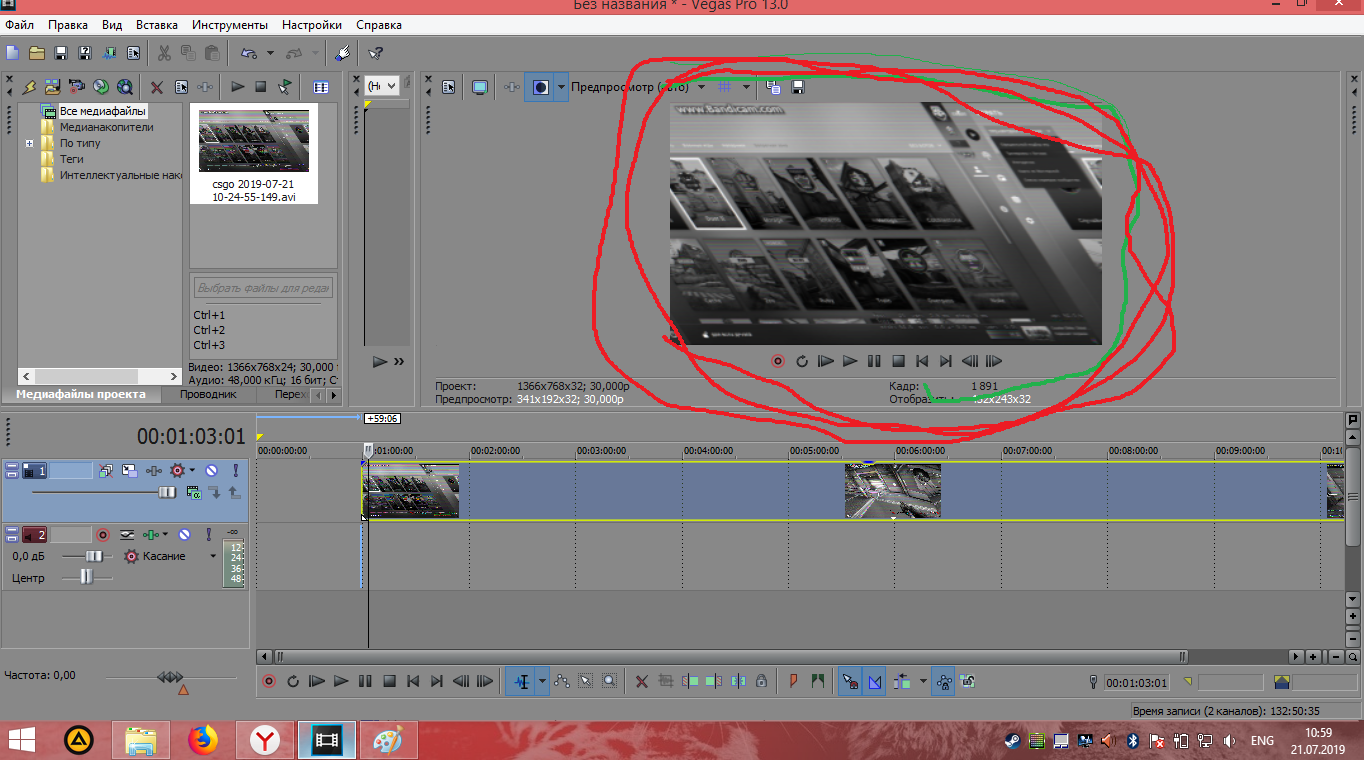The image size is (1366, 768).
Task: Click the Cut scissors icon in the main toolbar
Action: pyautogui.click(x=164, y=53)
